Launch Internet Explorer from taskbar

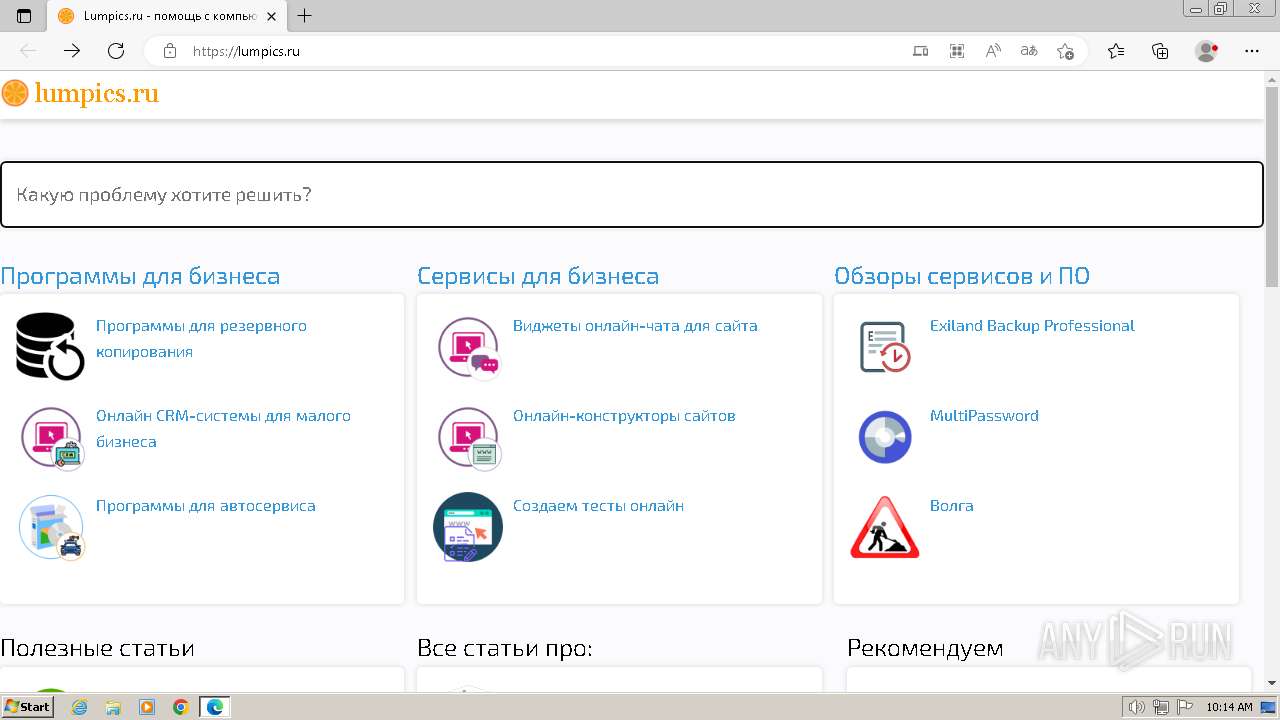click(79, 707)
